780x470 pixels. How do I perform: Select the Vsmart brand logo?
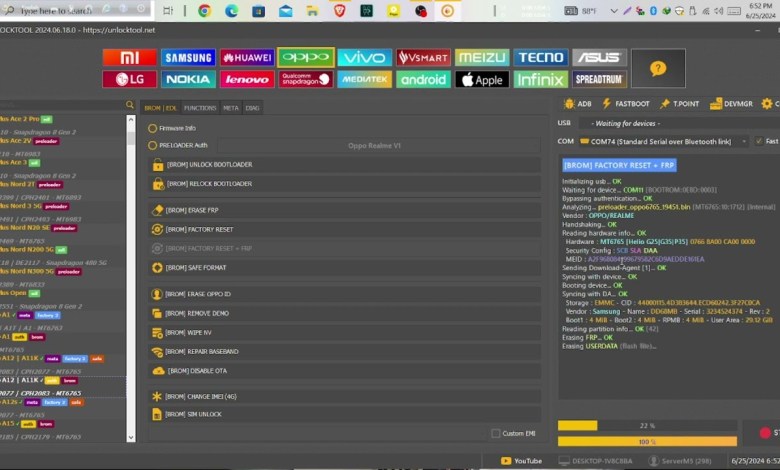point(423,58)
